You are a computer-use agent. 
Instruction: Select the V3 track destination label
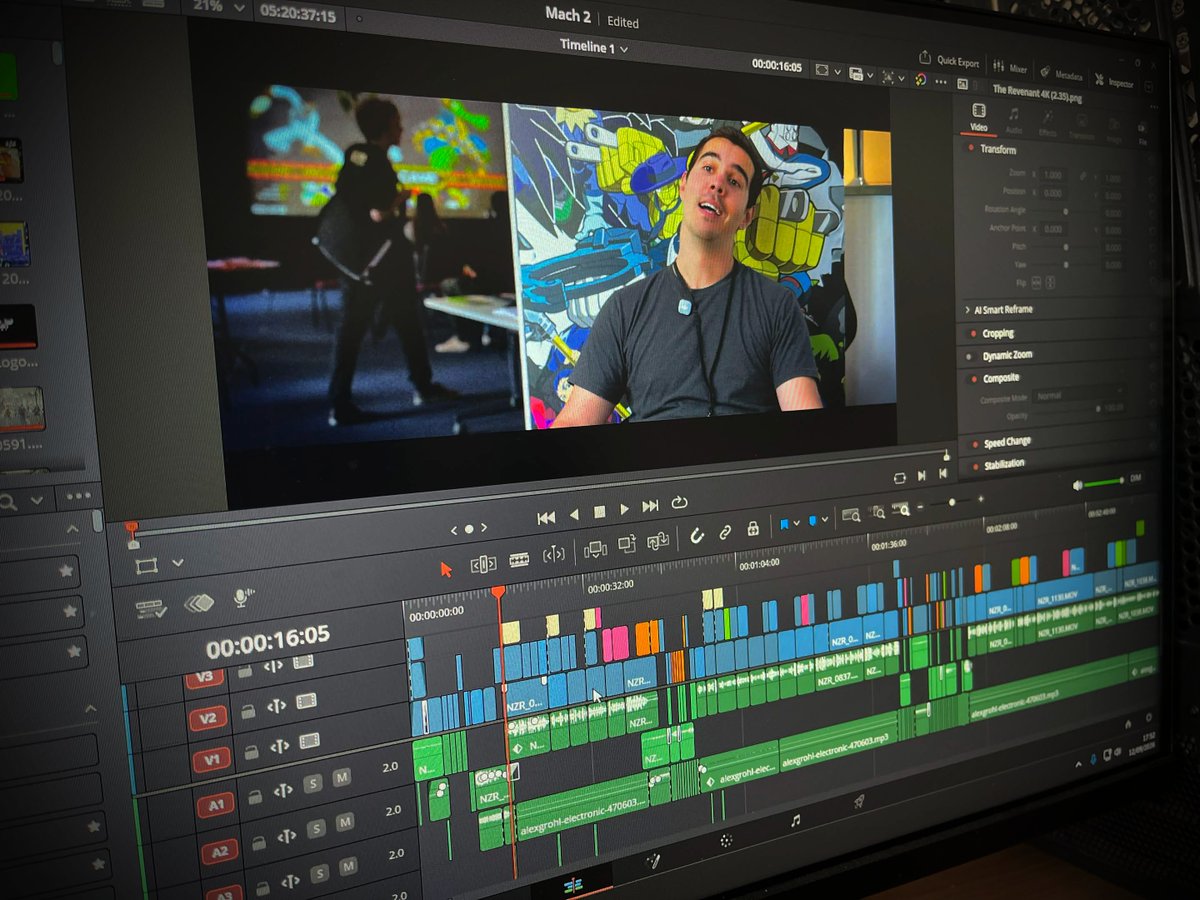204,678
